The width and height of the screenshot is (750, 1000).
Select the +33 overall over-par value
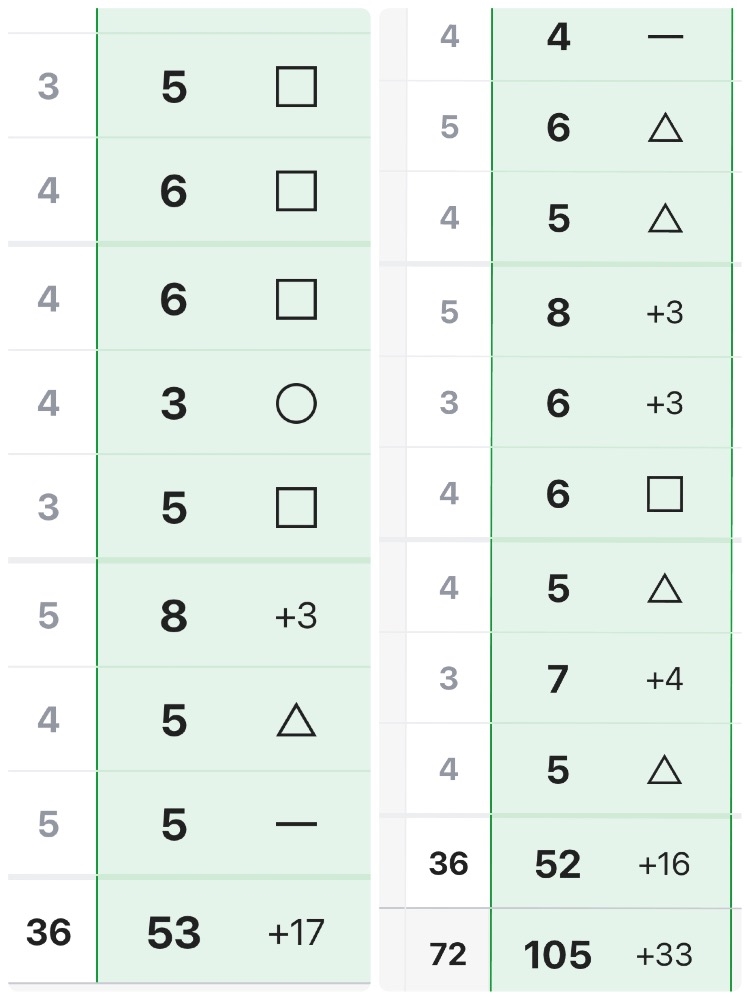point(665,955)
